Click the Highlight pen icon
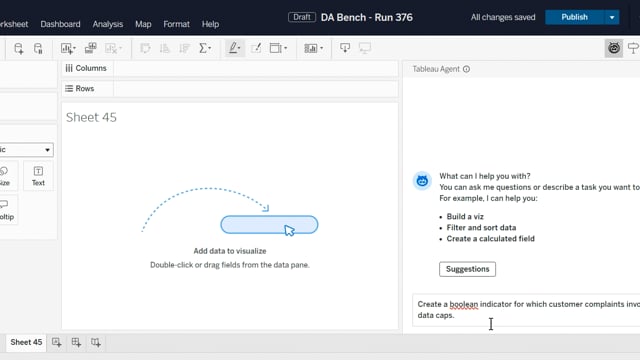The image size is (640, 360). pos(233,48)
